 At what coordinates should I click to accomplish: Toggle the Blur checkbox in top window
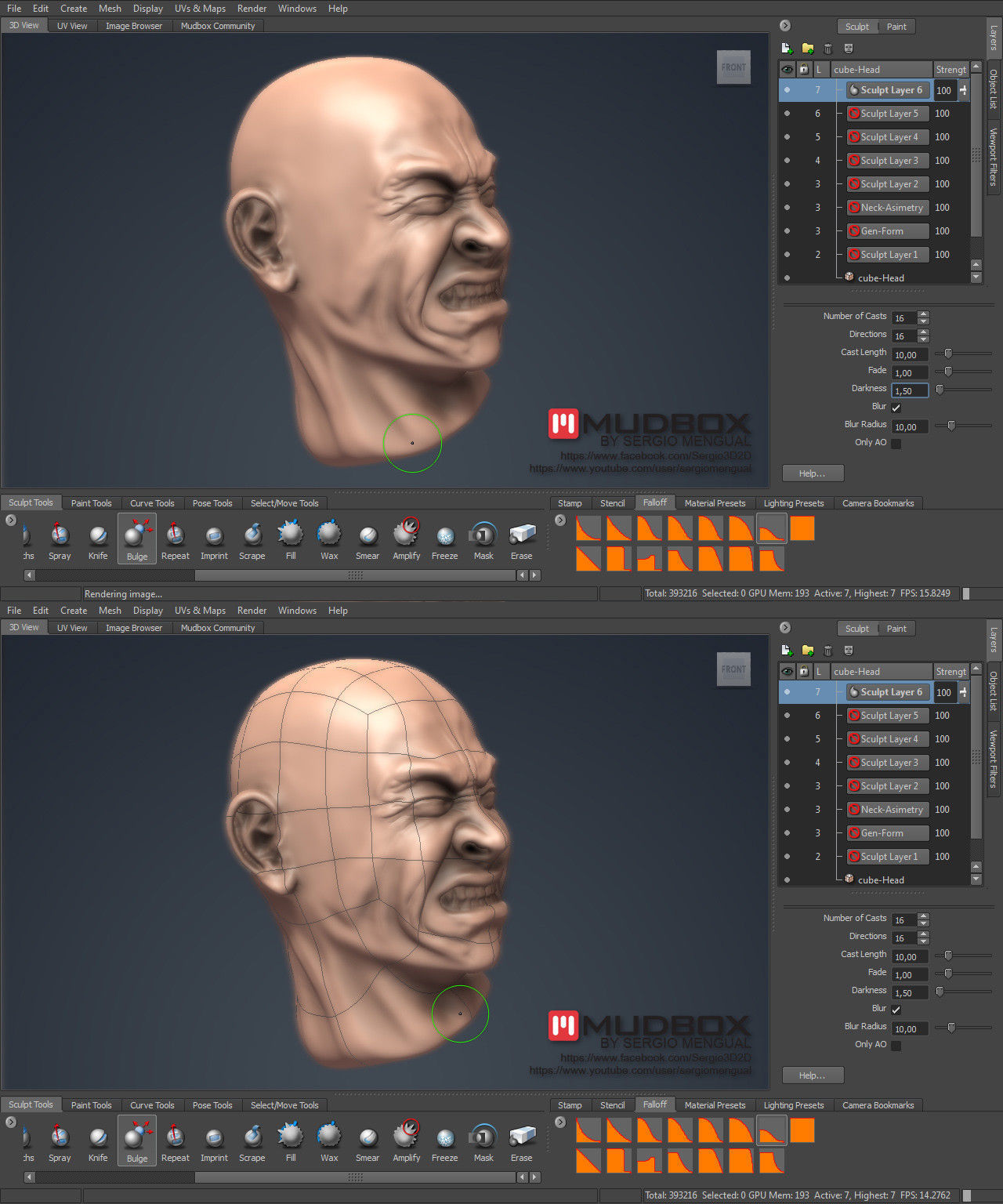896,408
